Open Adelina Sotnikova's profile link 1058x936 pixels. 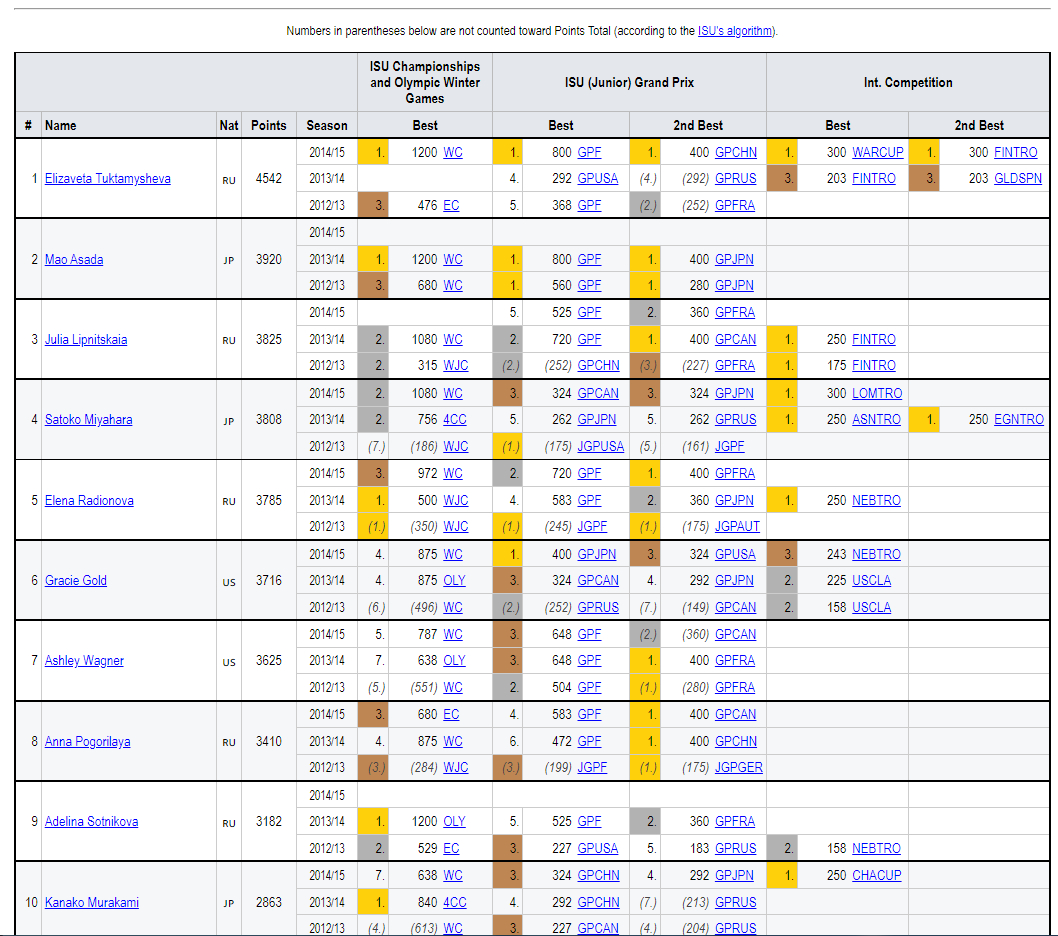point(91,821)
